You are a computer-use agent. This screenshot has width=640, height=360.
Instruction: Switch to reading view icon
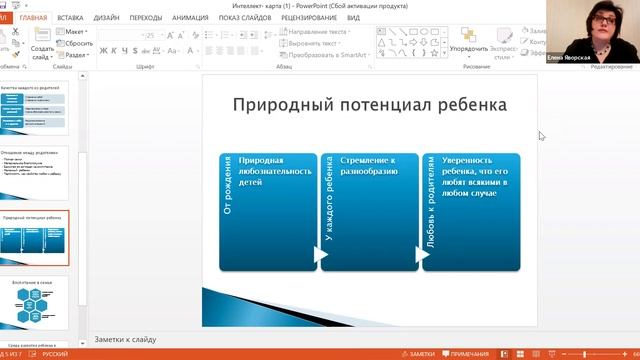pos(536,354)
